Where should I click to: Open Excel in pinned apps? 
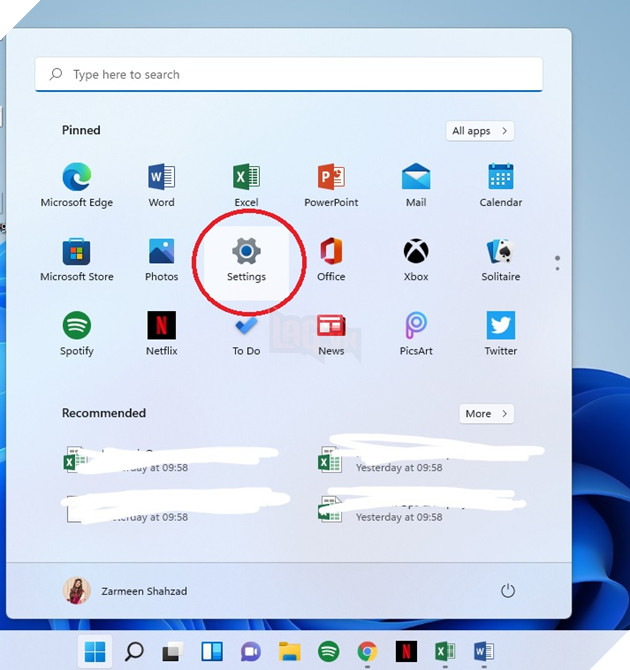[246, 185]
